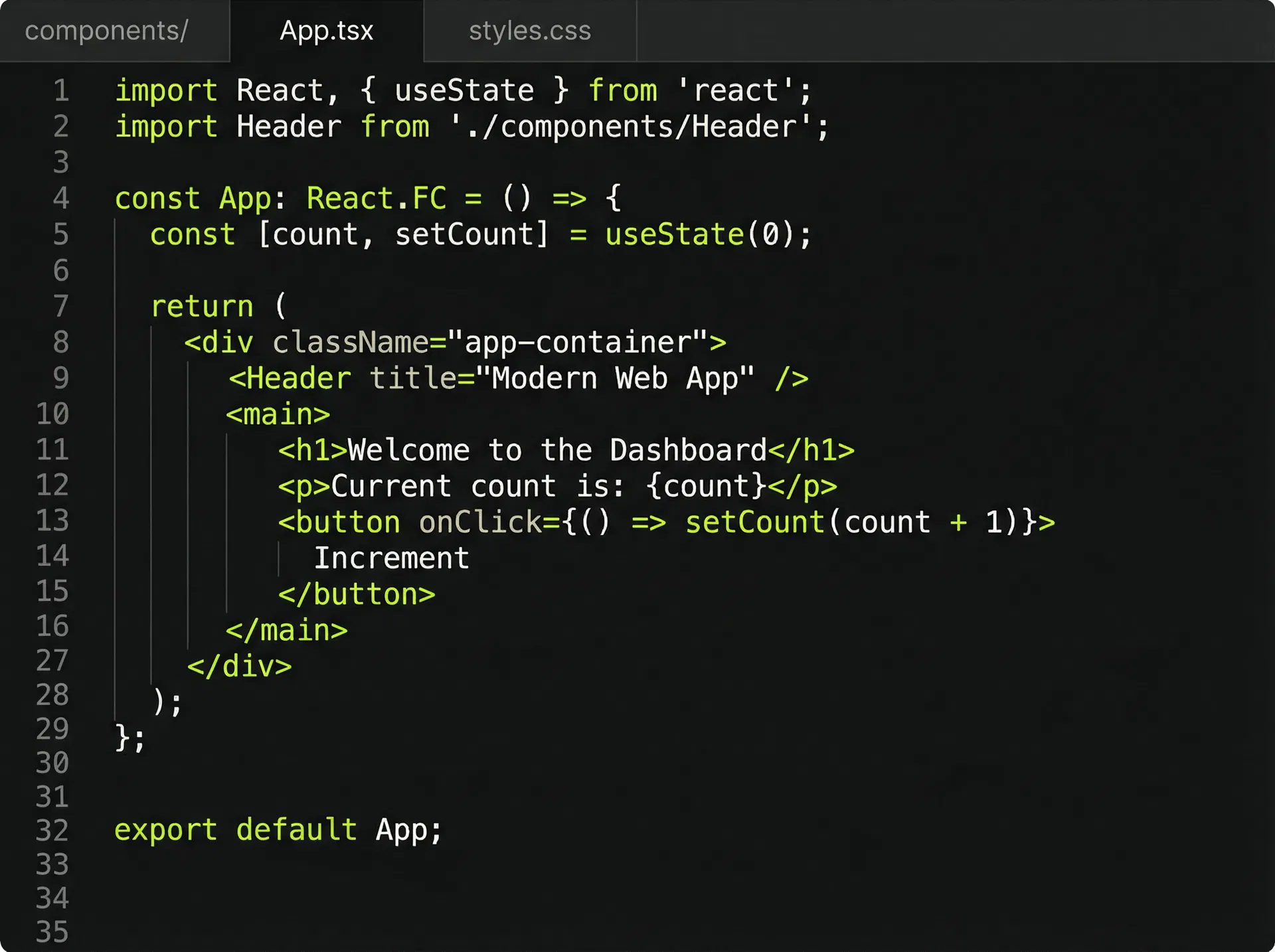Viewport: 1275px width, 952px height.
Task: Click the Increment button label text
Action: [392, 558]
